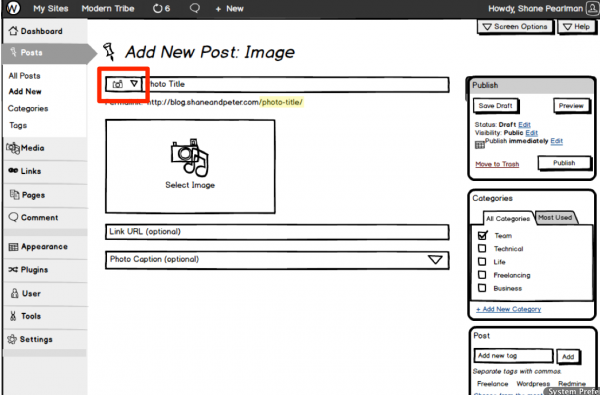Click the Preview button
600x395 pixels.
coord(571,106)
